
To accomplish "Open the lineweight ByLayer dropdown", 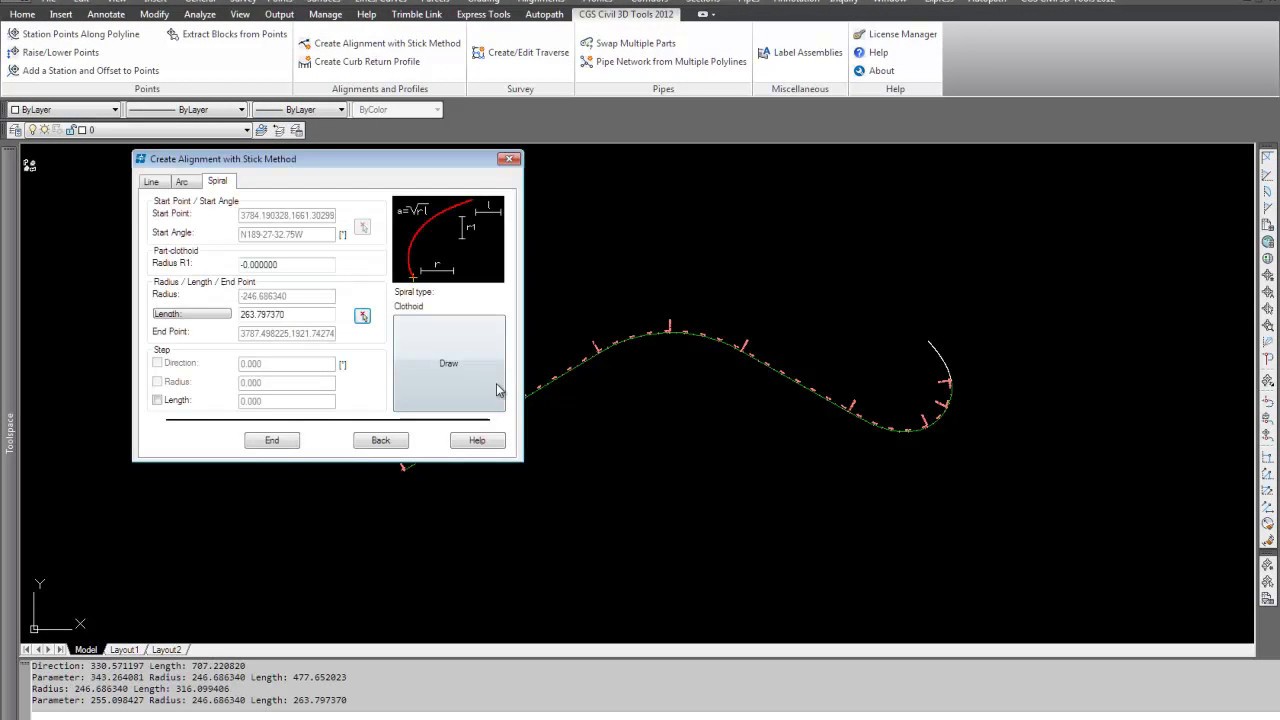I will (x=299, y=109).
